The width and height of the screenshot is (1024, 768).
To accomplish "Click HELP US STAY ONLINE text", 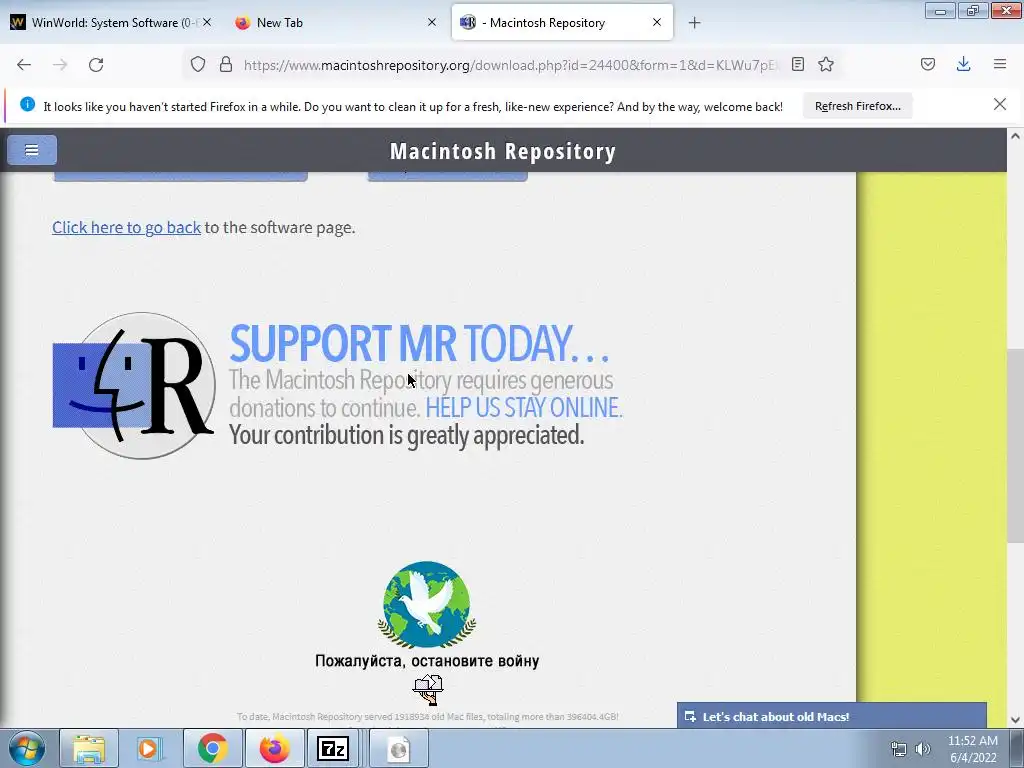I will 524,408.
